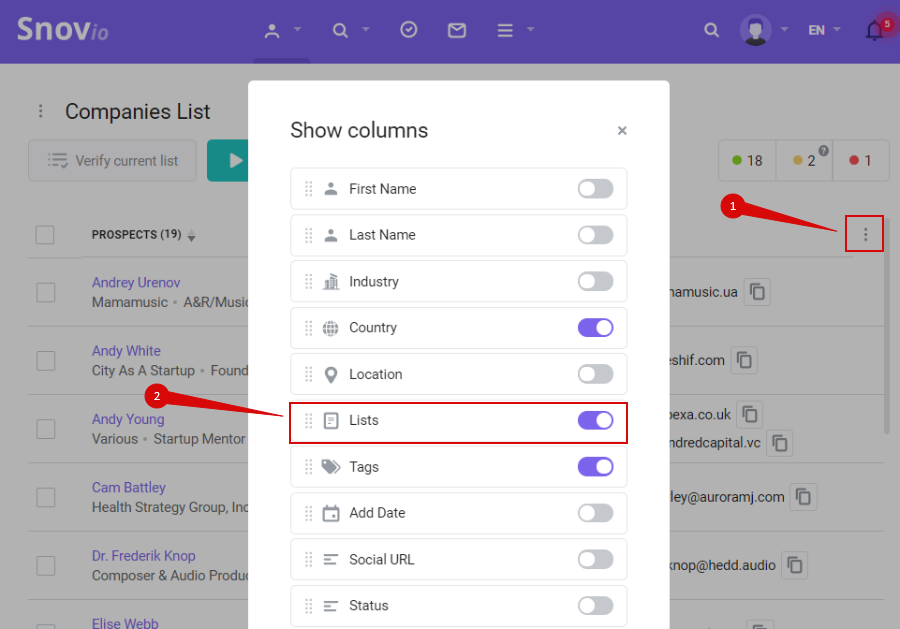Disable the Country column toggle
Viewport: 900px width, 629px height.
[595, 328]
